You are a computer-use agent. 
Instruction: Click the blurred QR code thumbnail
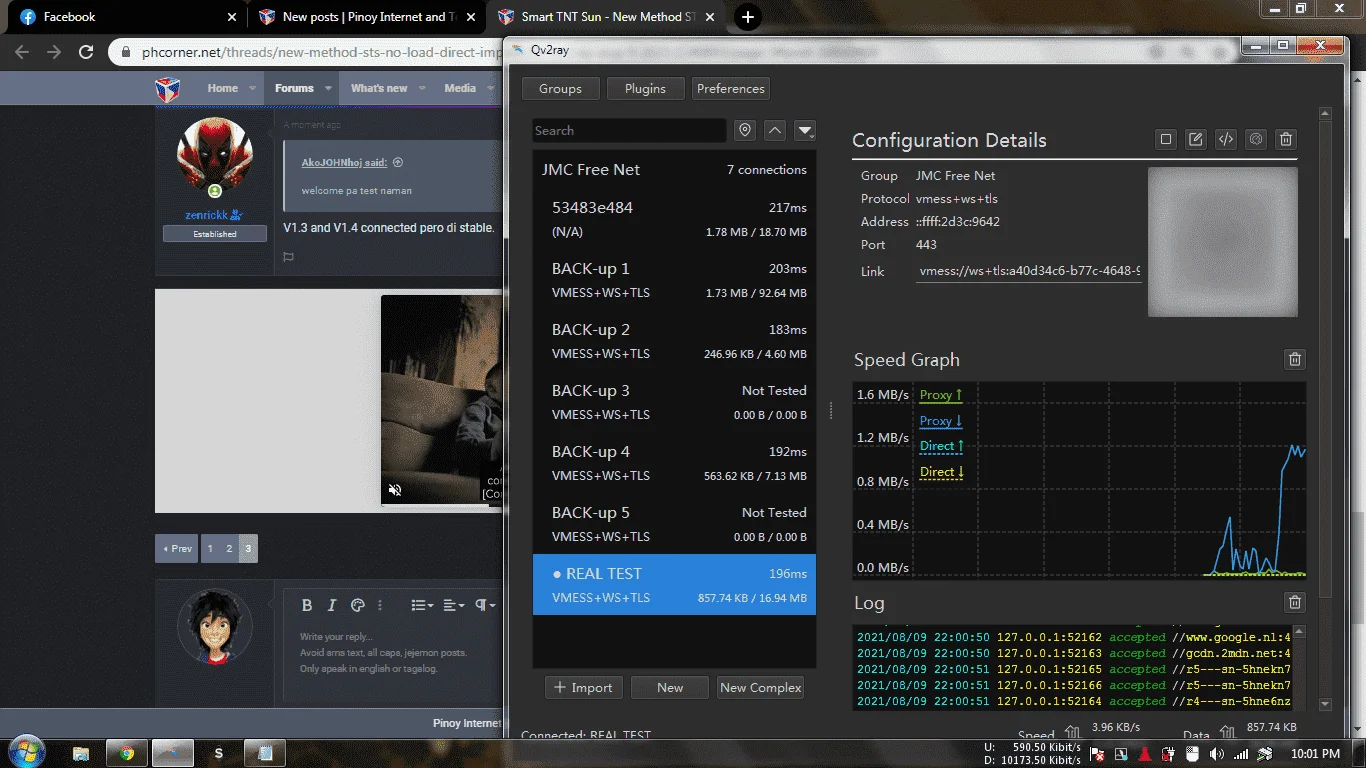point(1223,242)
